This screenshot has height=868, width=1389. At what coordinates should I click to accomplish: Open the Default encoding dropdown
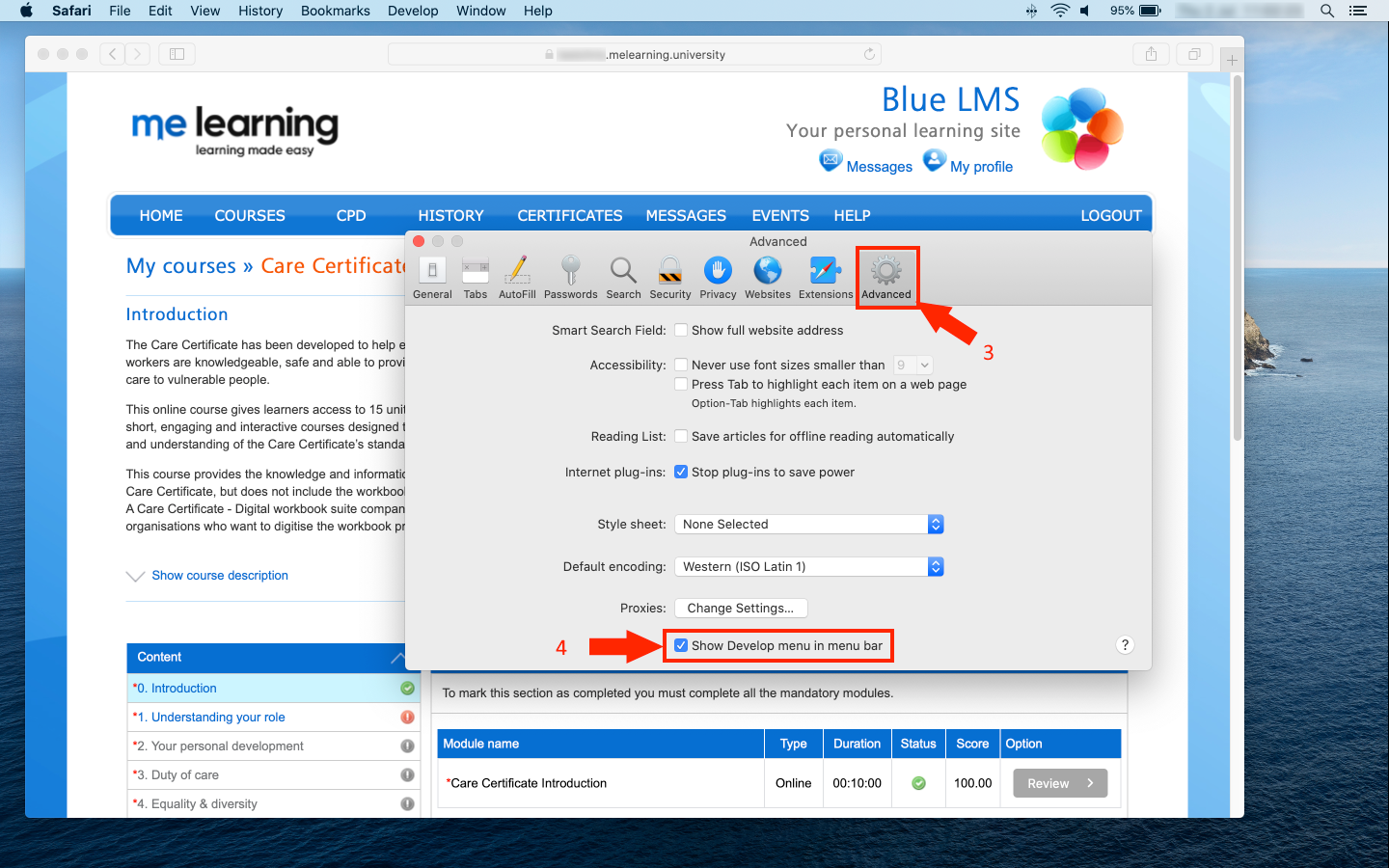pyautogui.click(x=808, y=566)
